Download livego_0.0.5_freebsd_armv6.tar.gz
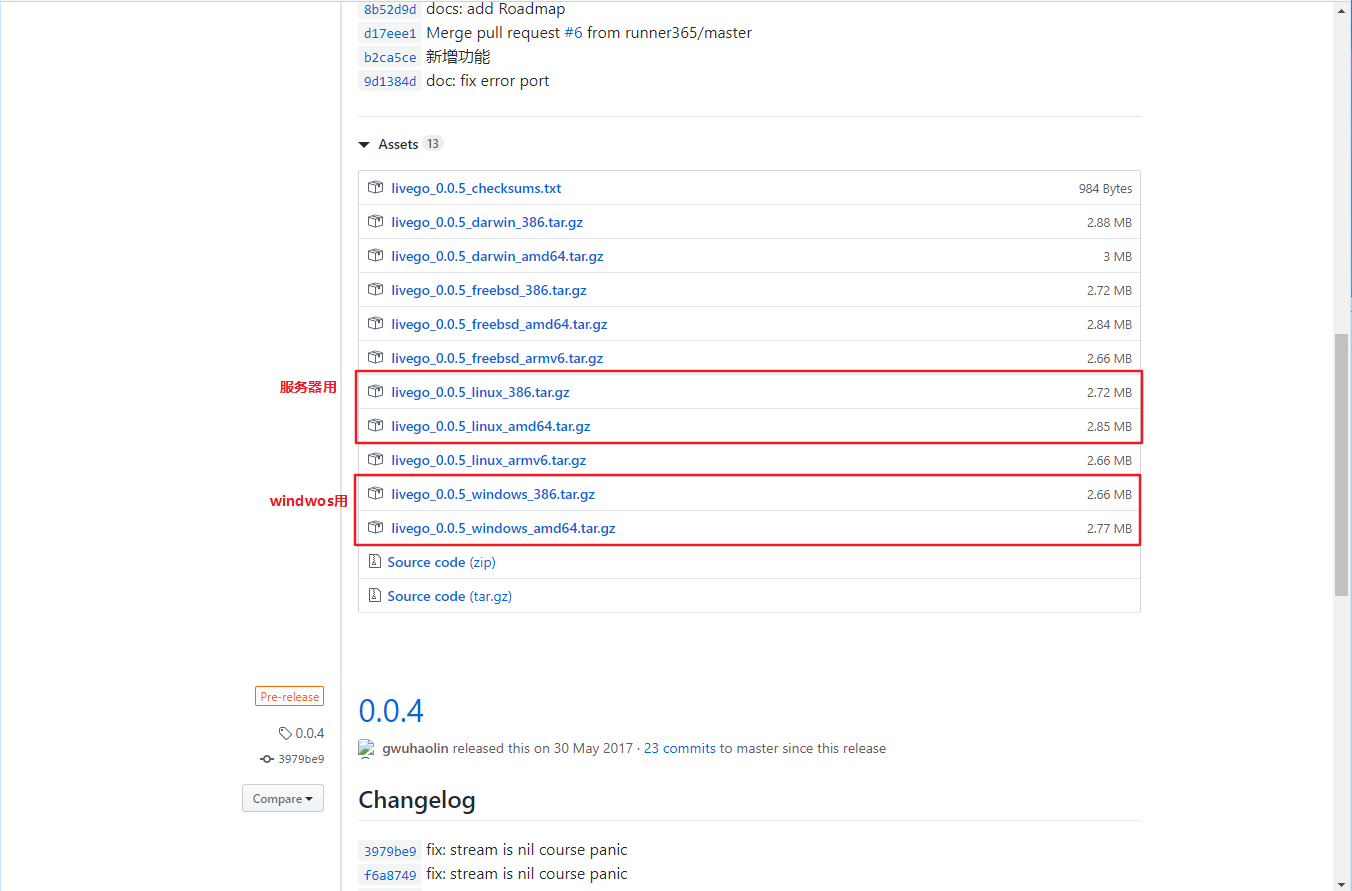Viewport: 1352px width, 891px height. (x=497, y=358)
